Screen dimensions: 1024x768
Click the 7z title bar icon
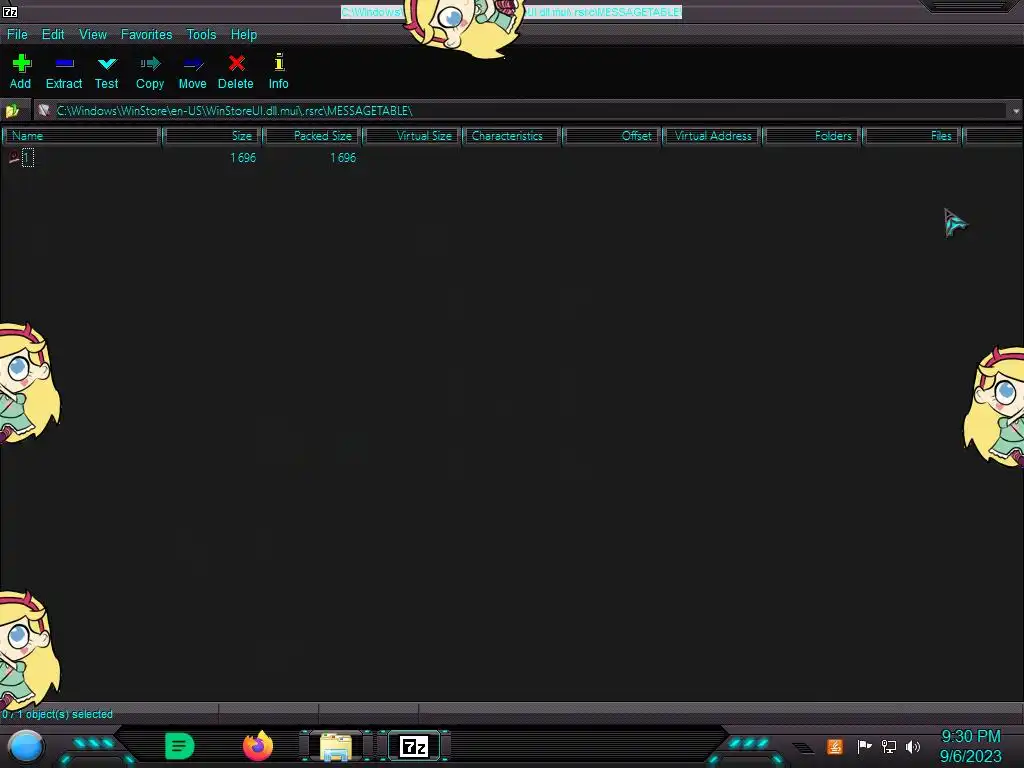click(10, 11)
